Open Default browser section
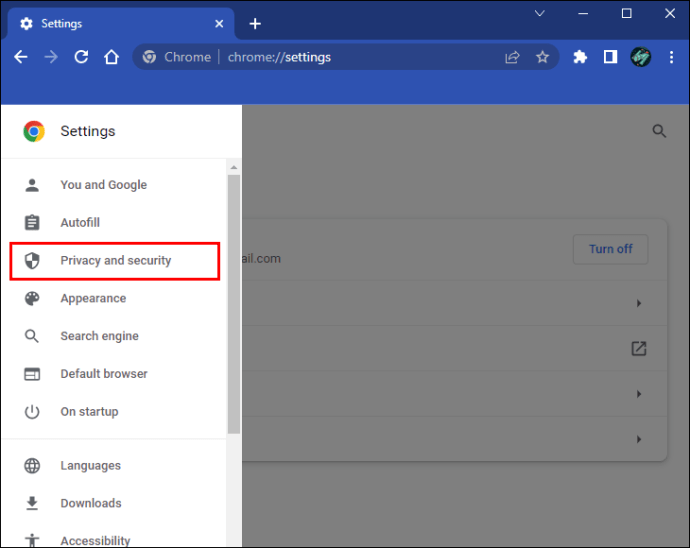This screenshot has height=548, width=690. pos(114,374)
